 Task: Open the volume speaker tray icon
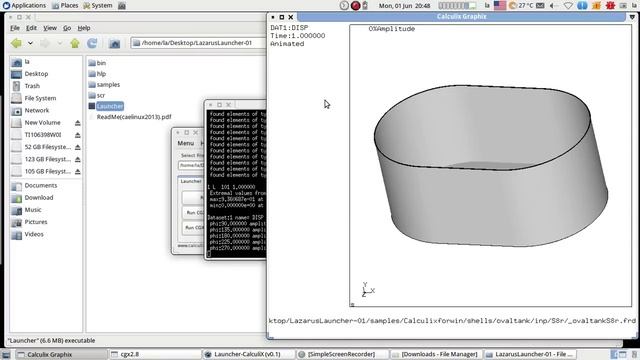[553, 6]
